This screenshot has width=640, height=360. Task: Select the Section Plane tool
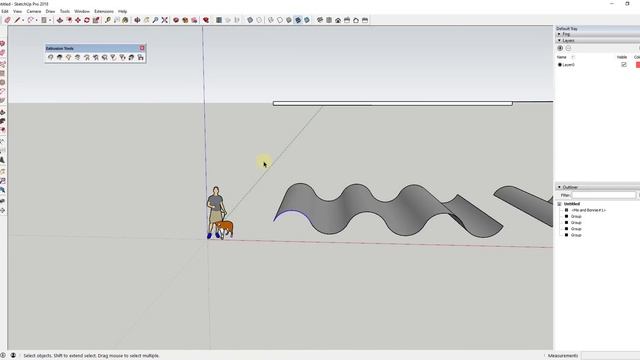coord(219,20)
